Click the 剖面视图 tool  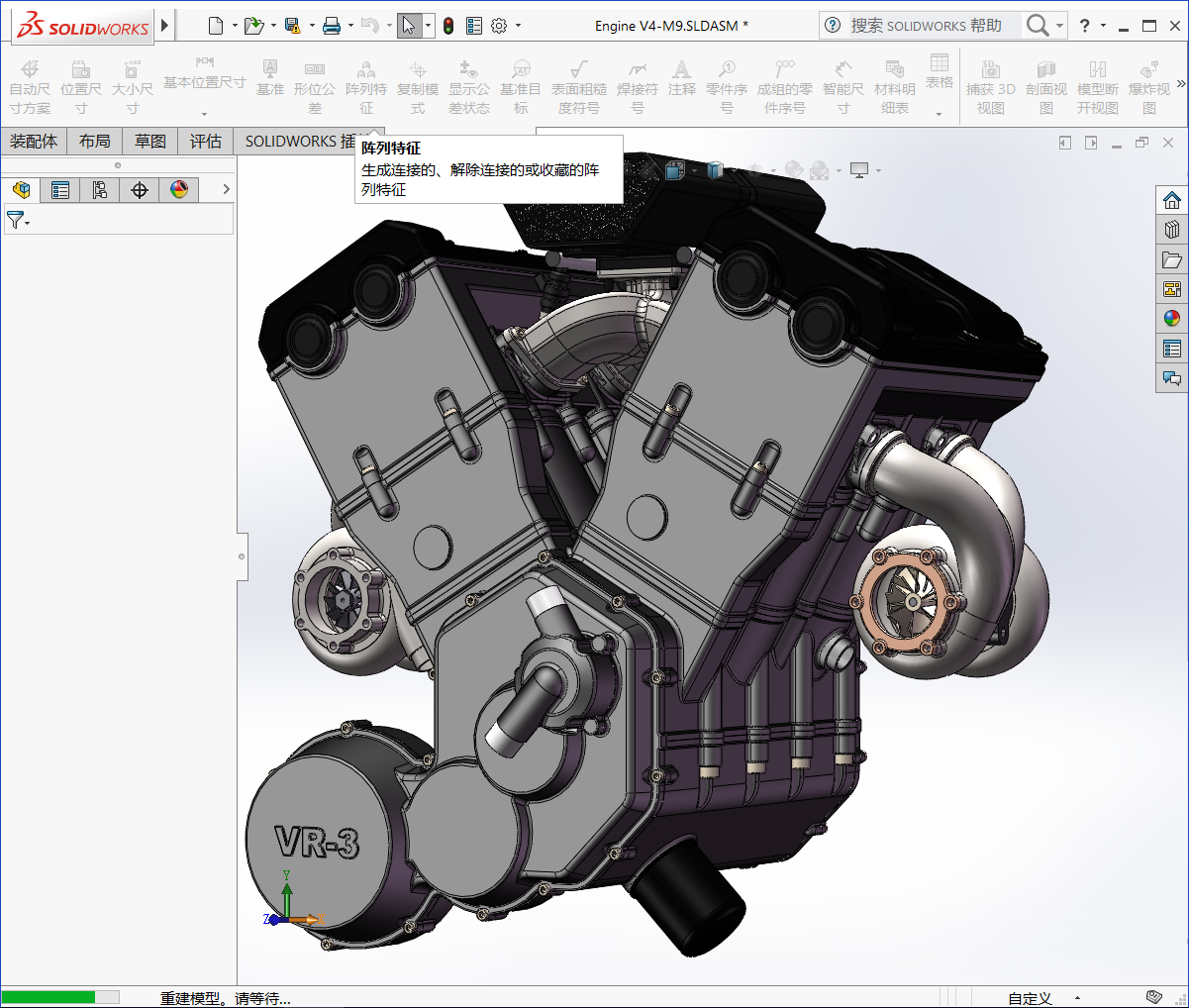point(1046,86)
